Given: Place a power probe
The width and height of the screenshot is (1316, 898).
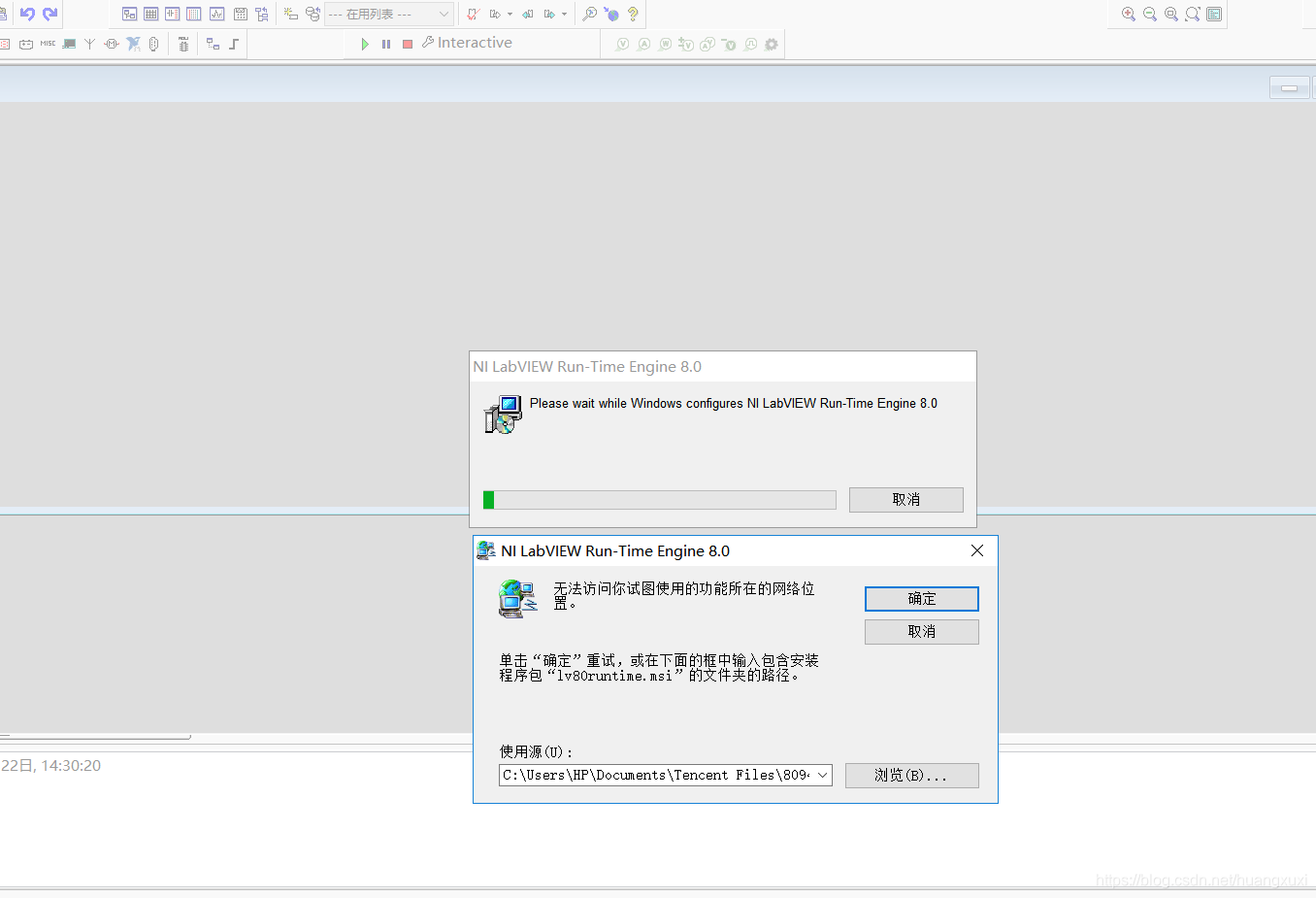Looking at the screenshot, I should click(665, 44).
